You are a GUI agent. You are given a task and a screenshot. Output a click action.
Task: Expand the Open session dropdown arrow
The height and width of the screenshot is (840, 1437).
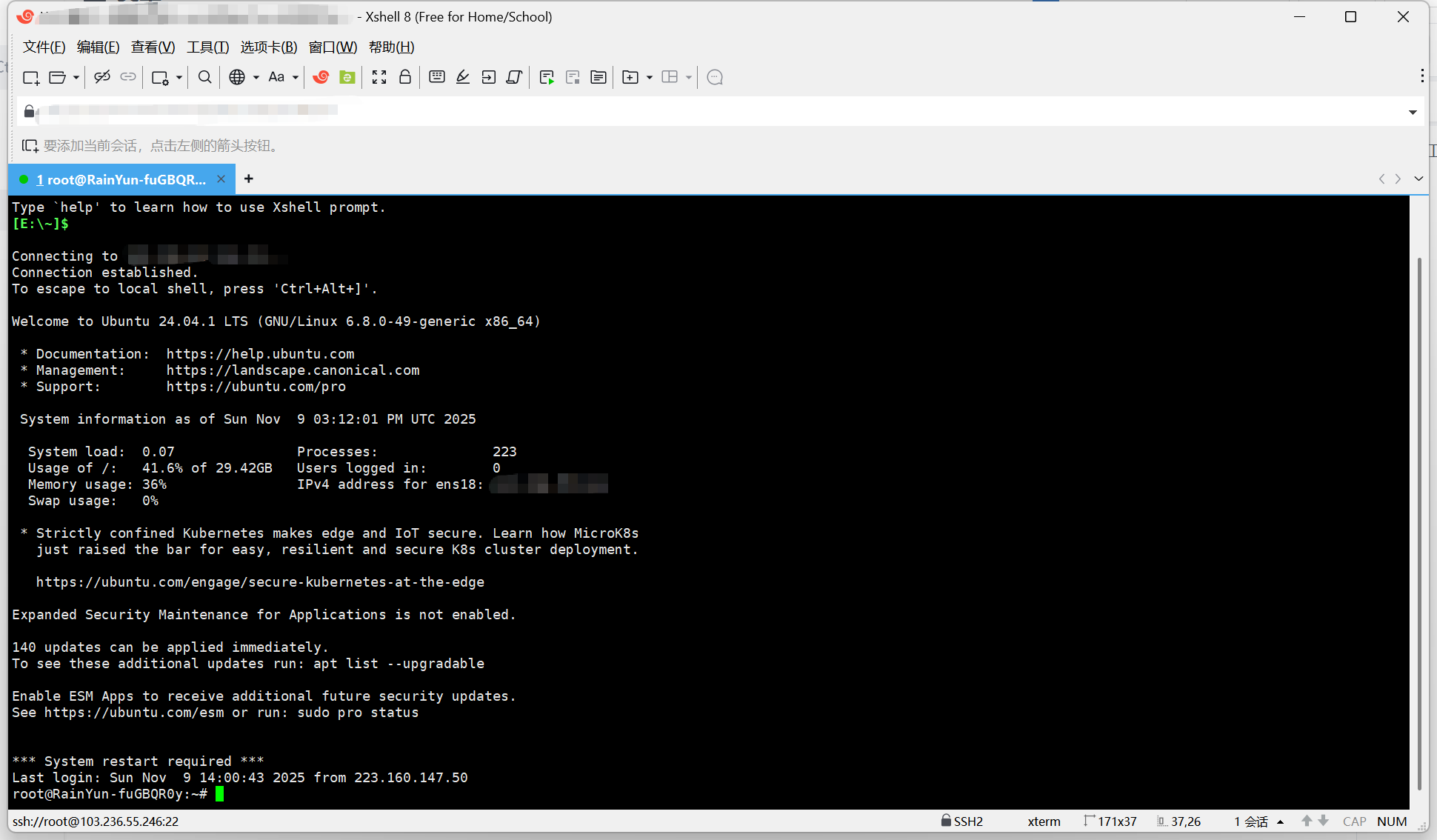coord(76,77)
